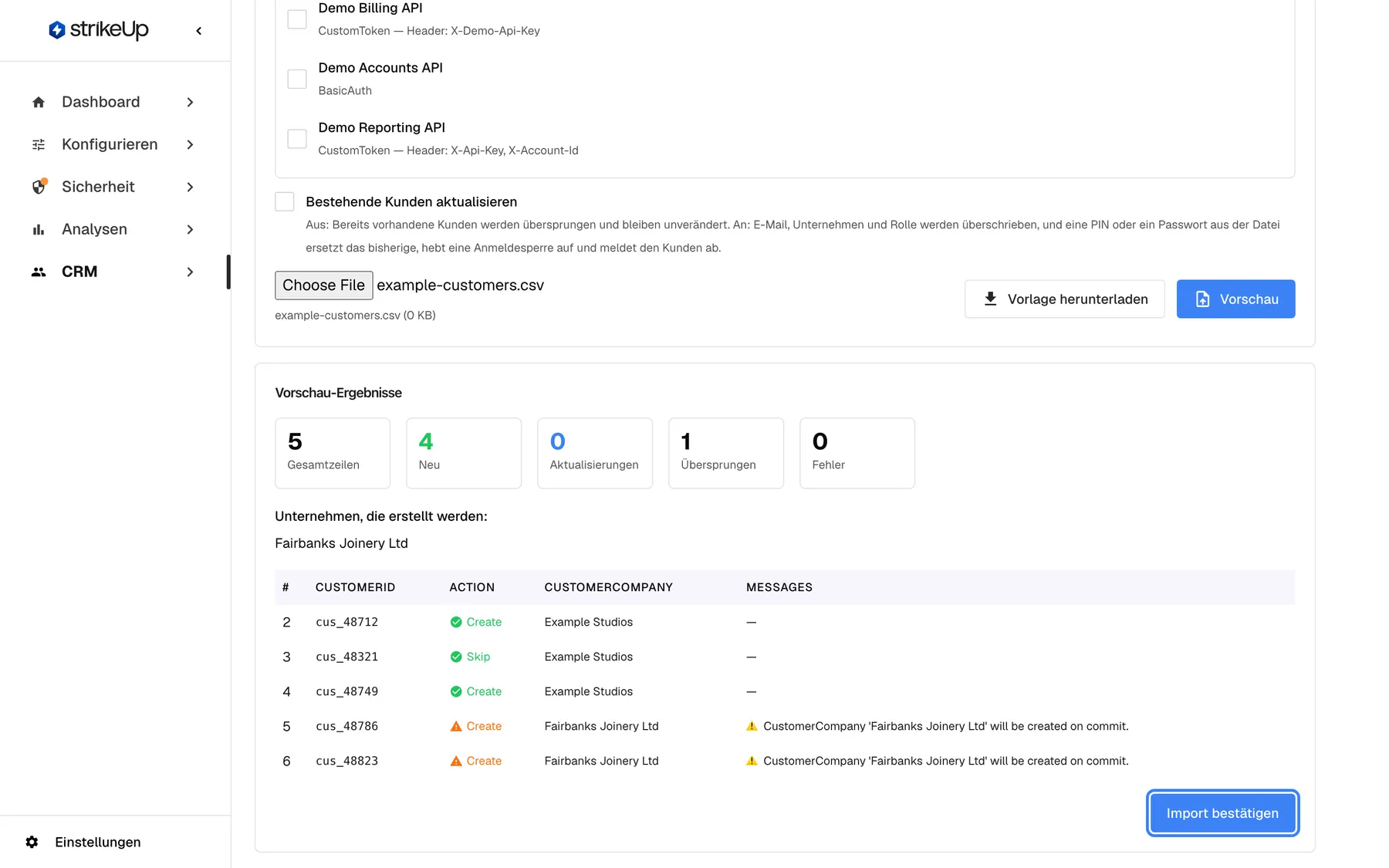This screenshot has height=868, width=1389.
Task: Click the Sicherheit shield icon
Action: (x=39, y=187)
